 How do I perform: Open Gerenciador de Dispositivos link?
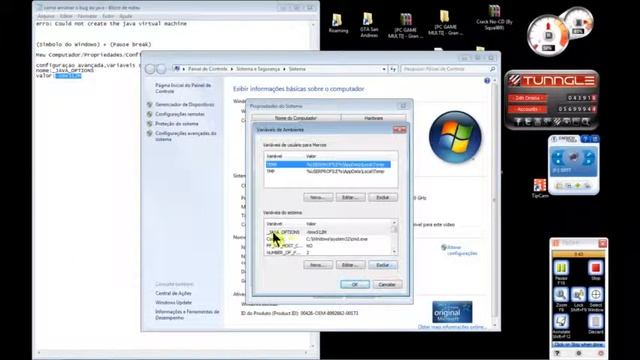pyautogui.click(x=184, y=104)
